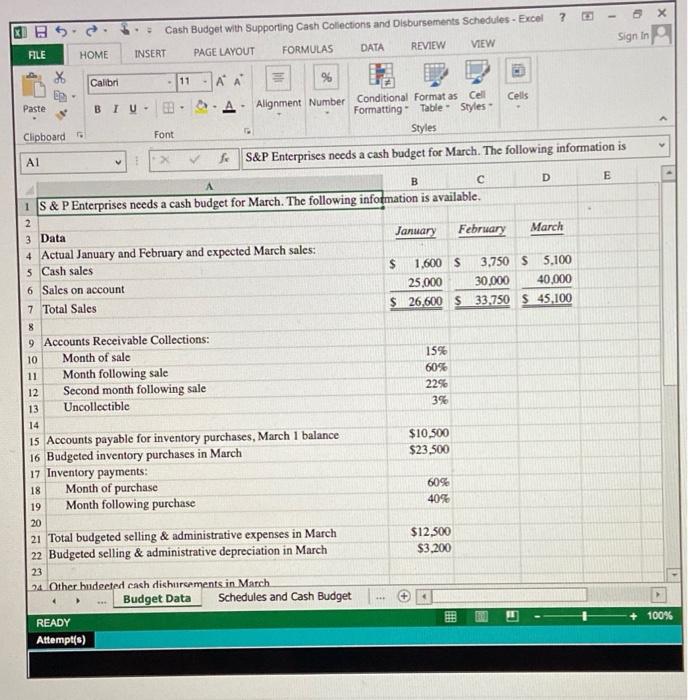Switch to the PAGE LAYOUT tab
The image size is (688, 700).
coord(224,52)
